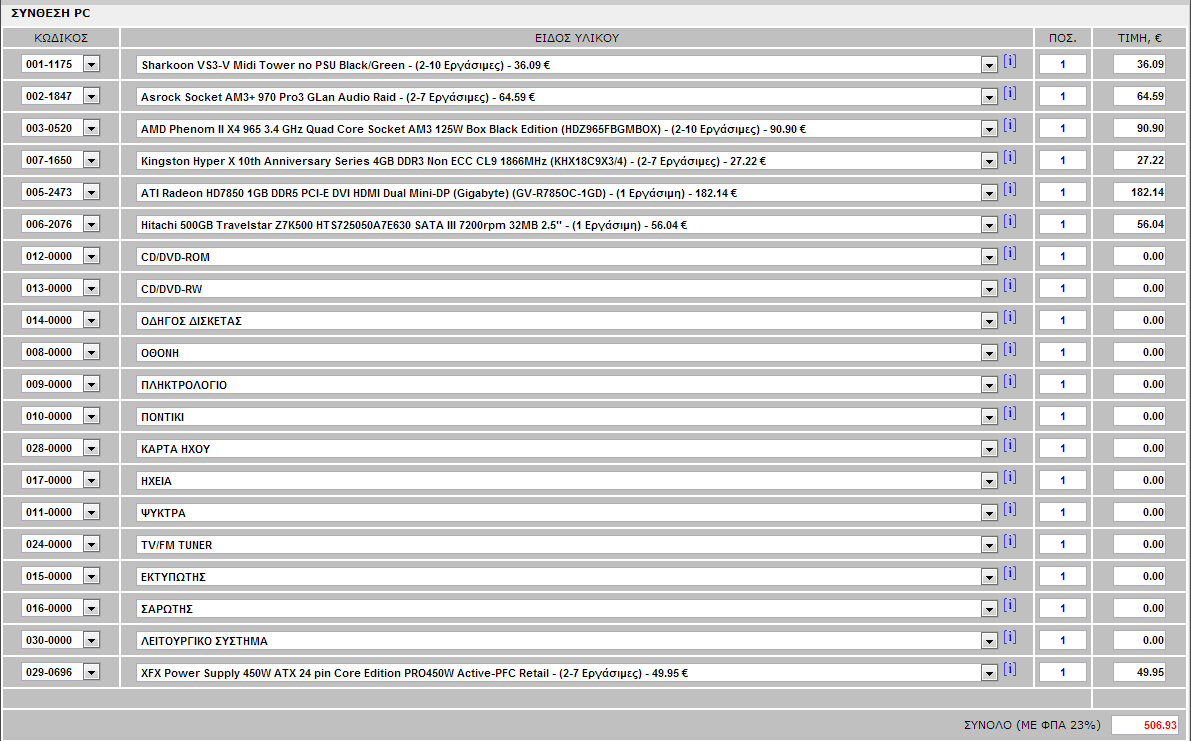Viewport: 1191px width, 741px height.
Task: Open the Sharkoon VS3-V case product dropdown
Action: click(989, 65)
